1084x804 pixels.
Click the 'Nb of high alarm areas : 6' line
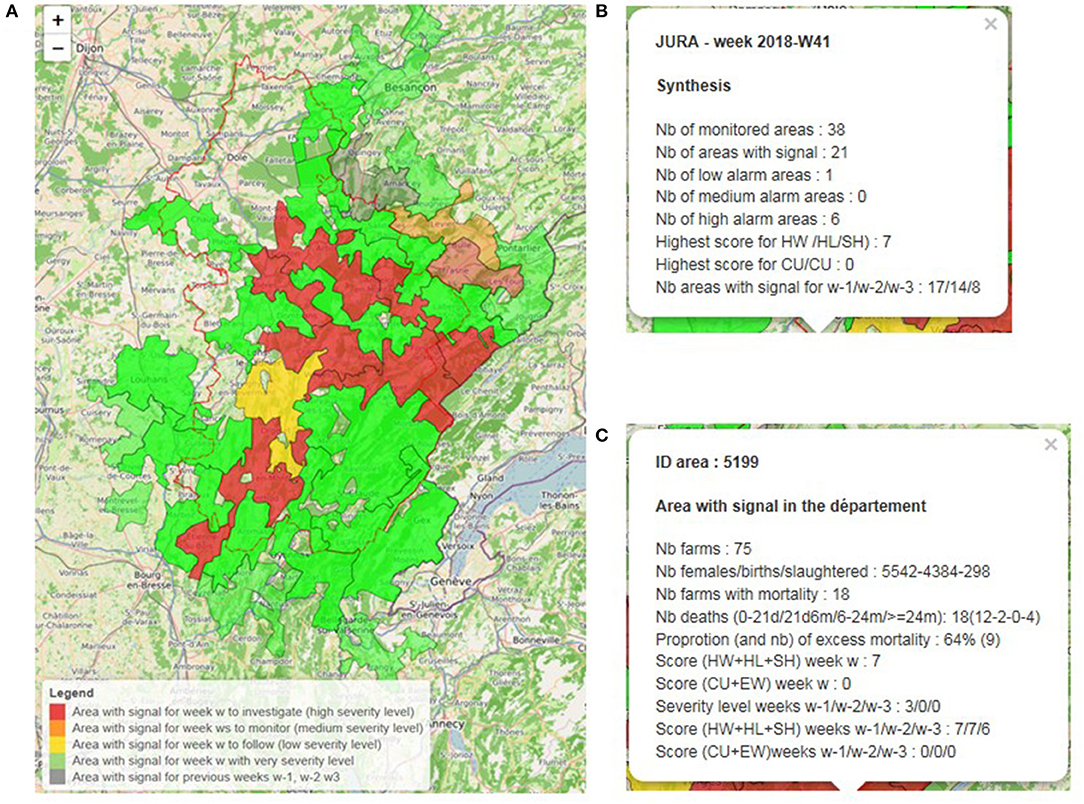[x=747, y=219]
